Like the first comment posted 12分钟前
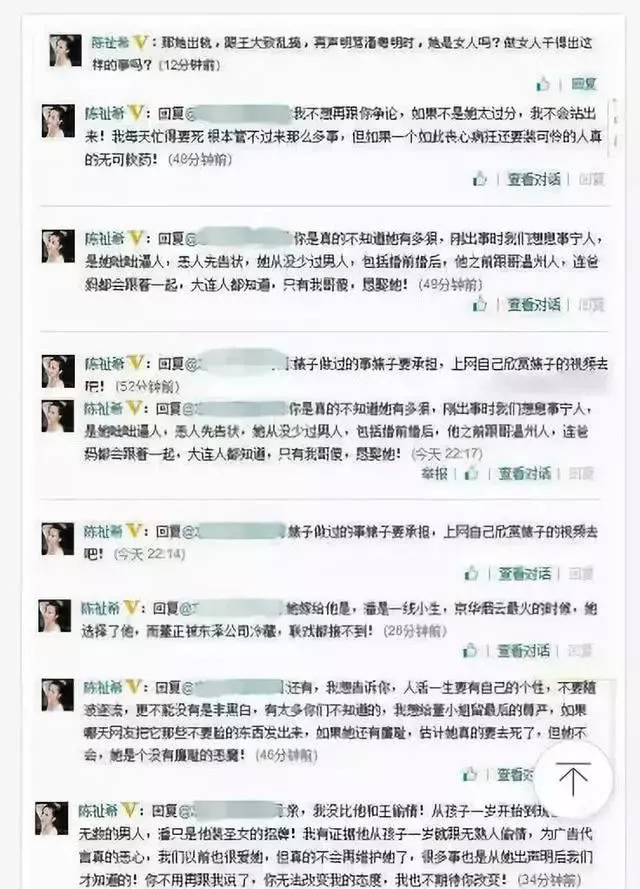The width and height of the screenshot is (640, 889). point(542,84)
